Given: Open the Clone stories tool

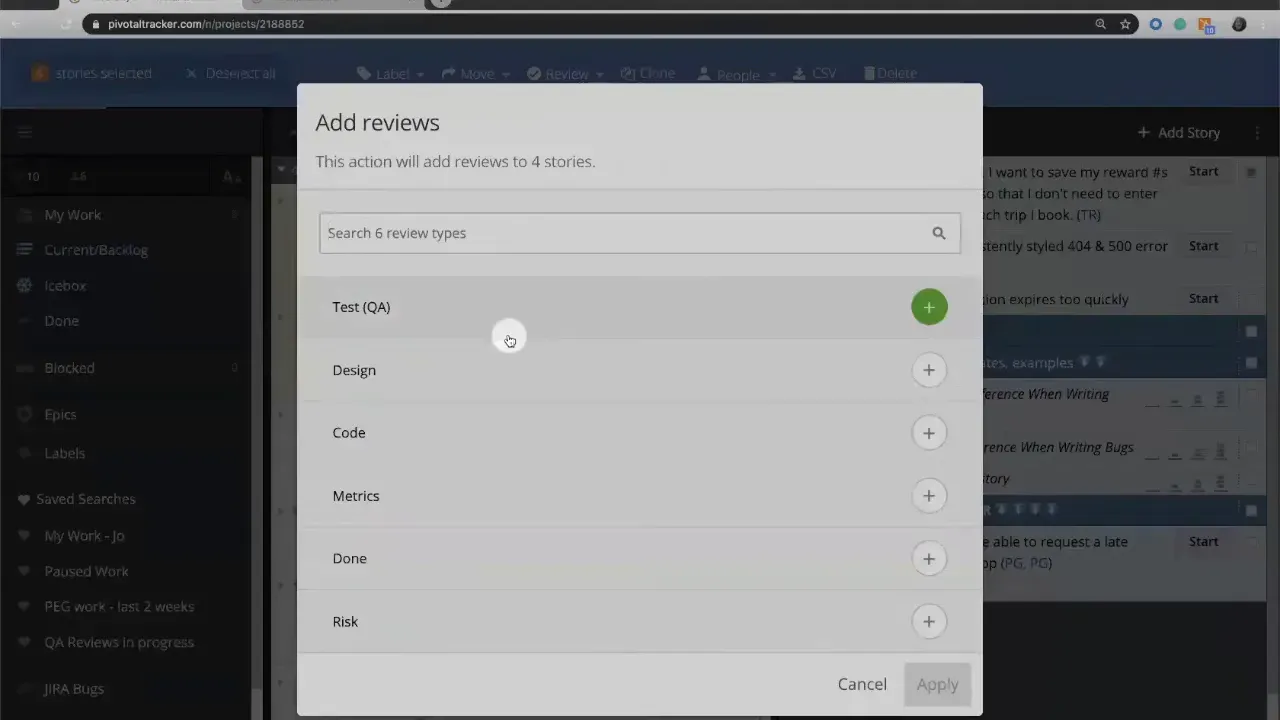Looking at the screenshot, I should (x=647, y=73).
